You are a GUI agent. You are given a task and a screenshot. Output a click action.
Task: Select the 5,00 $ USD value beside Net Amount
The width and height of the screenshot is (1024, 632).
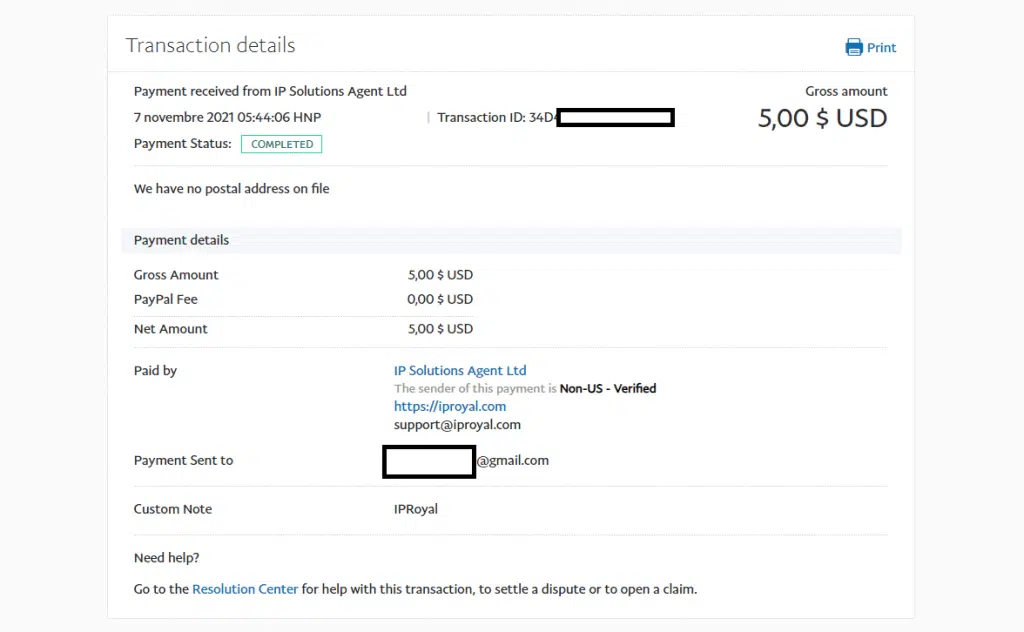click(441, 329)
